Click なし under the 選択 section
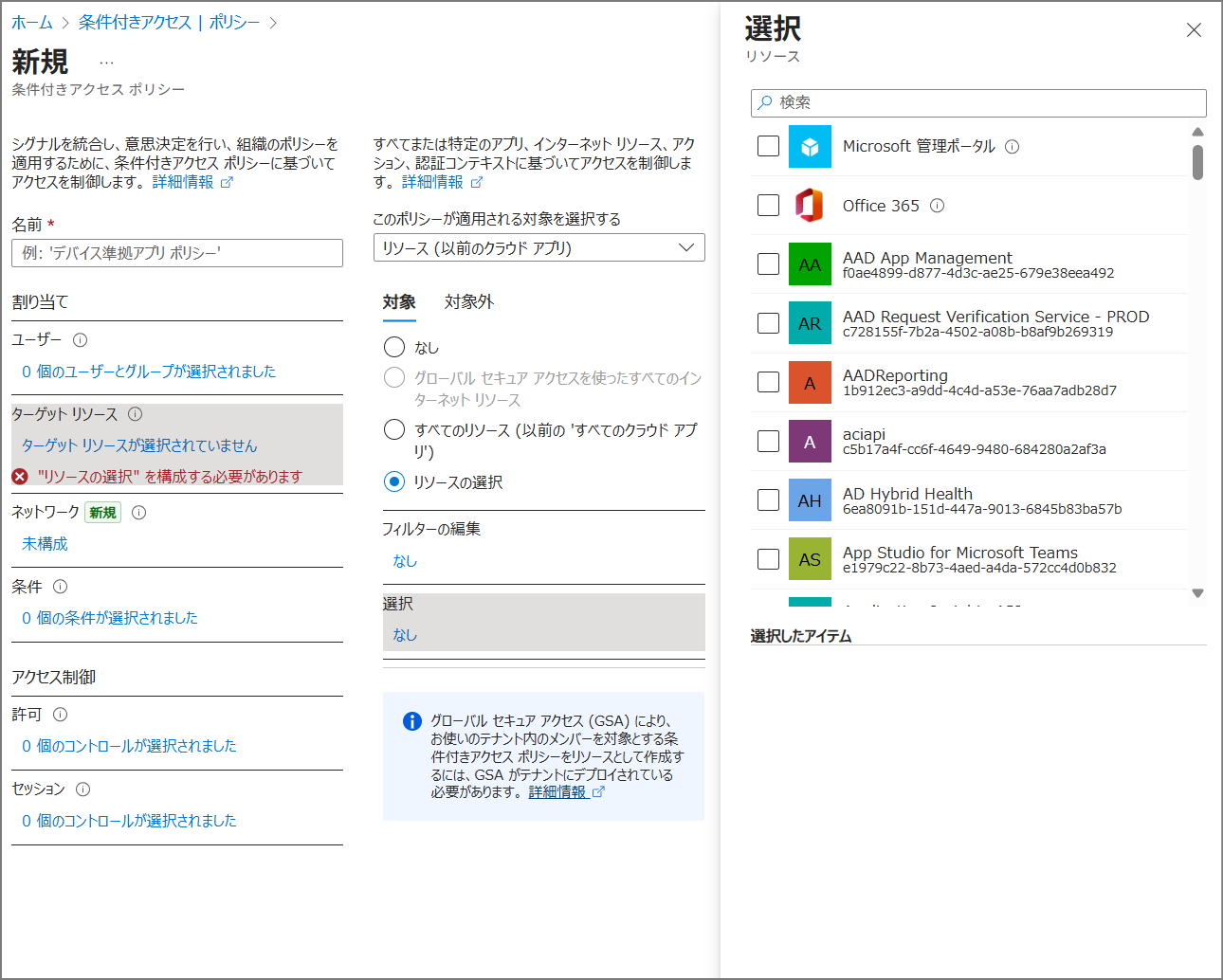Viewport: 1223px width, 980px height. 405,635
